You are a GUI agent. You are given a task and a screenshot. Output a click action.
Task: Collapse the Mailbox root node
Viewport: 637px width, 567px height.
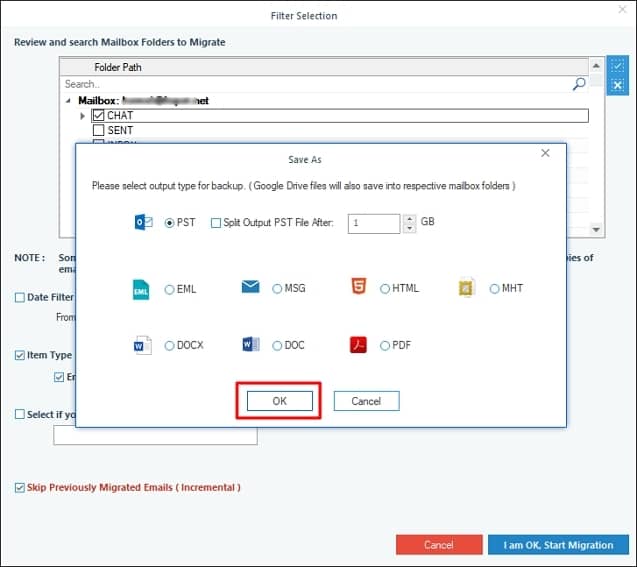coord(68,101)
